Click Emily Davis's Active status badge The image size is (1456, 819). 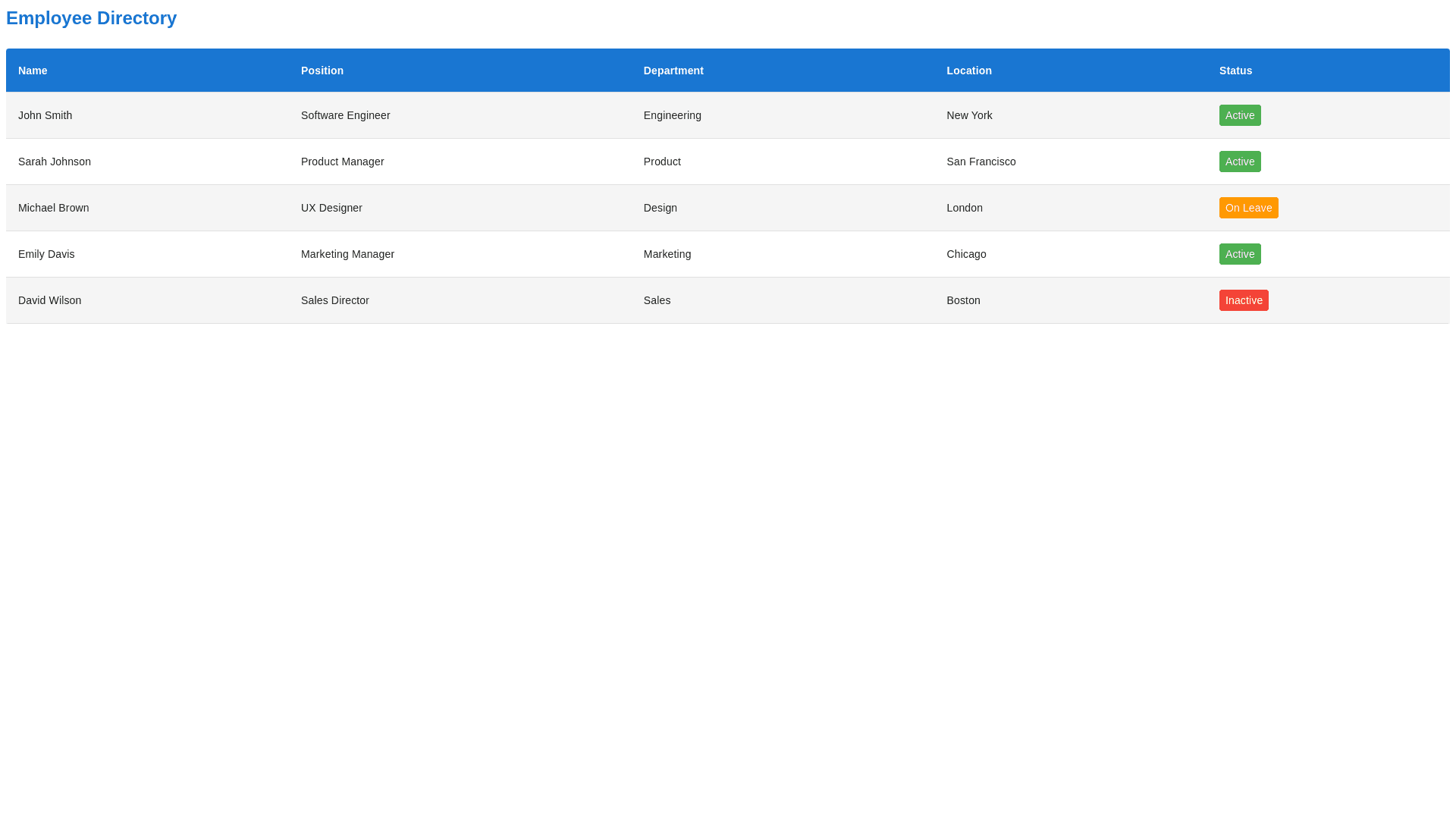[1239, 254]
